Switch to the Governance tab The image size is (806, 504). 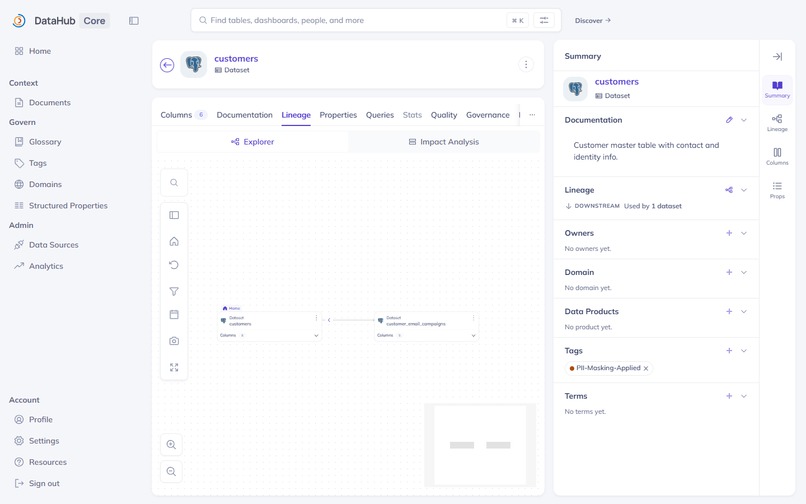pos(488,115)
